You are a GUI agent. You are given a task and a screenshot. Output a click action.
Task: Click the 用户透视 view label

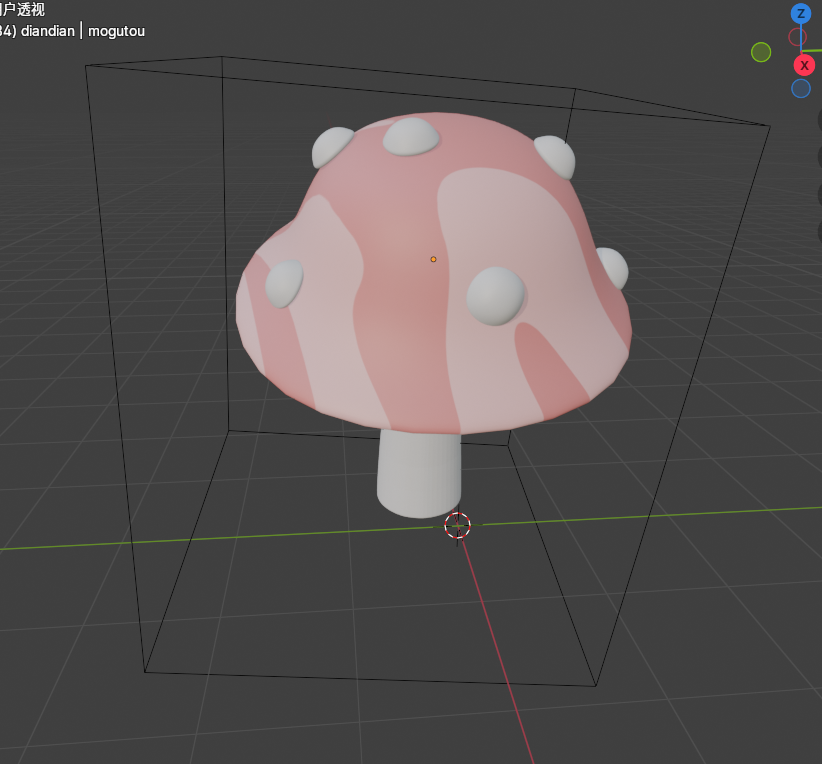[22, 10]
